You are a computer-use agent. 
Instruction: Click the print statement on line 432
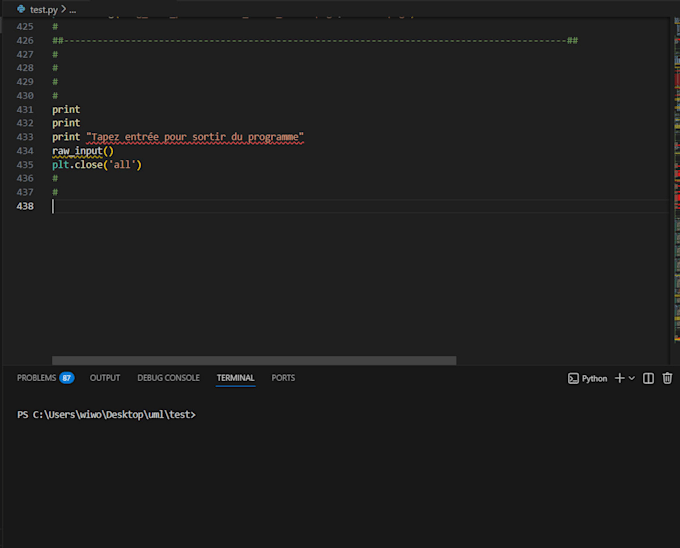pyautogui.click(x=66, y=123)
